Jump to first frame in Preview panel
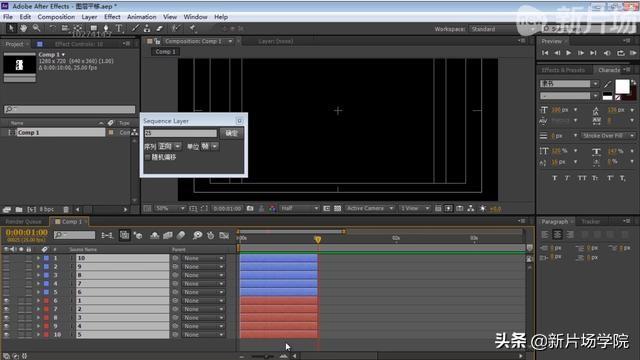The height and width of the screenshot is (360, 640). tap(545, 53)
